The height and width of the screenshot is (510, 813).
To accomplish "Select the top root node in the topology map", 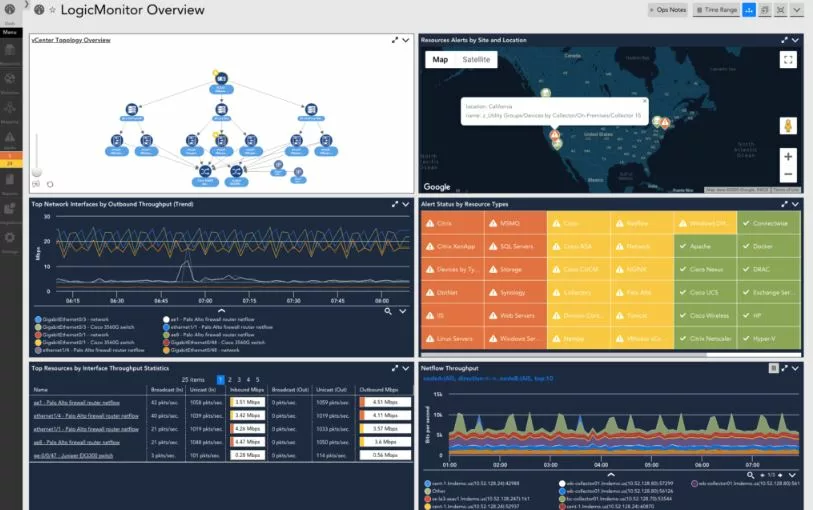I will point(221,78).
